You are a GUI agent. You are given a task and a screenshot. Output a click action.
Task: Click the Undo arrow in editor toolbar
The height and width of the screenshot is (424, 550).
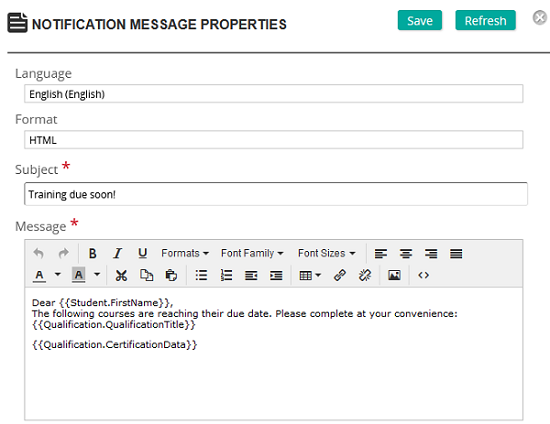click(38, 253)
